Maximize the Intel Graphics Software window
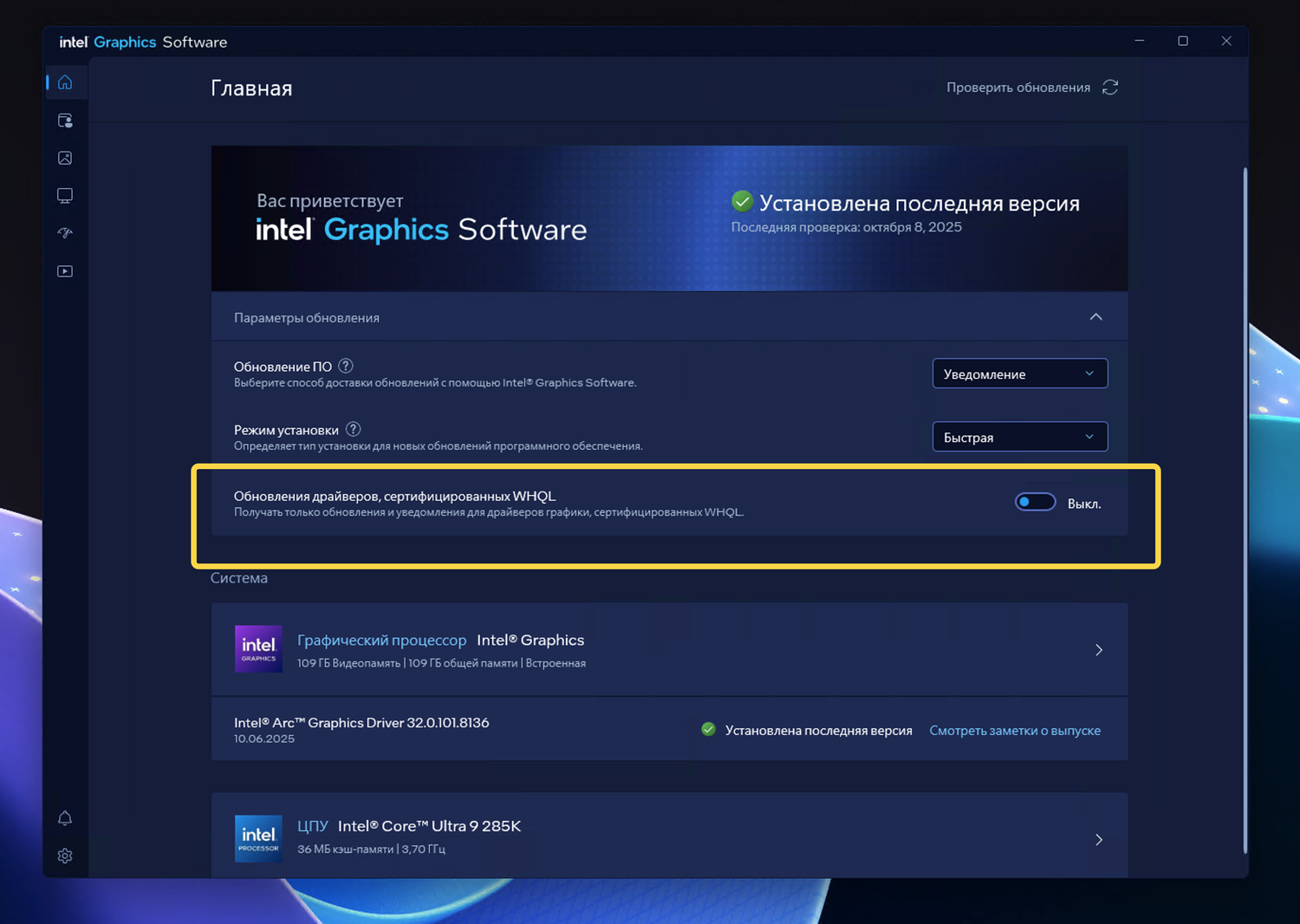Image resolution: width=1300 pixels, height=924 pixels. (1183, 42)
